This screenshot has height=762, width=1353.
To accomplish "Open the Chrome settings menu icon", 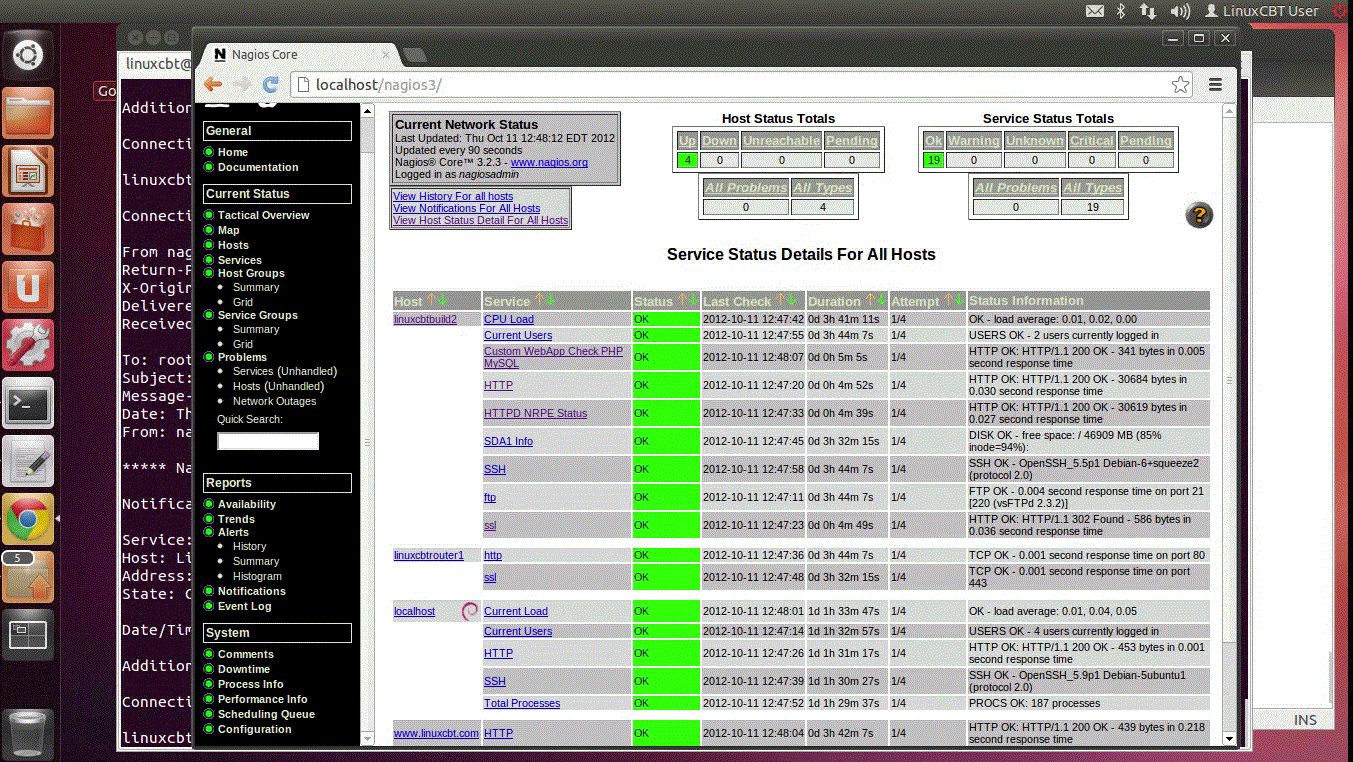I will point(1216,85).
